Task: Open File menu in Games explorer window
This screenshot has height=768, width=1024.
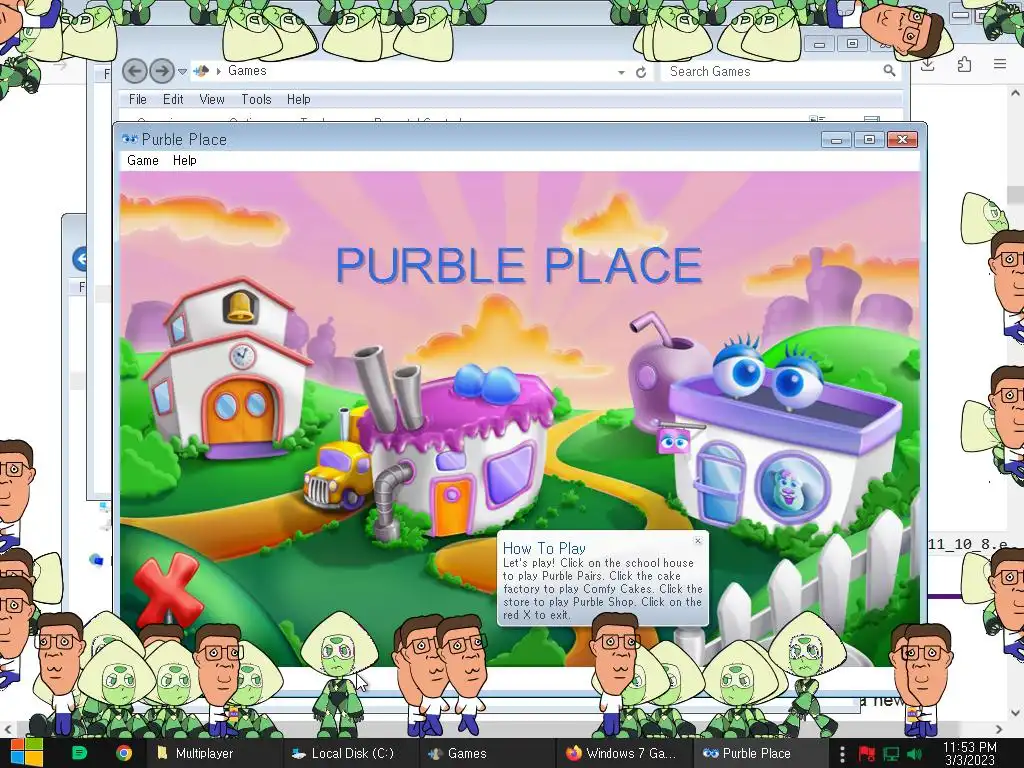Action: [138, 99]
